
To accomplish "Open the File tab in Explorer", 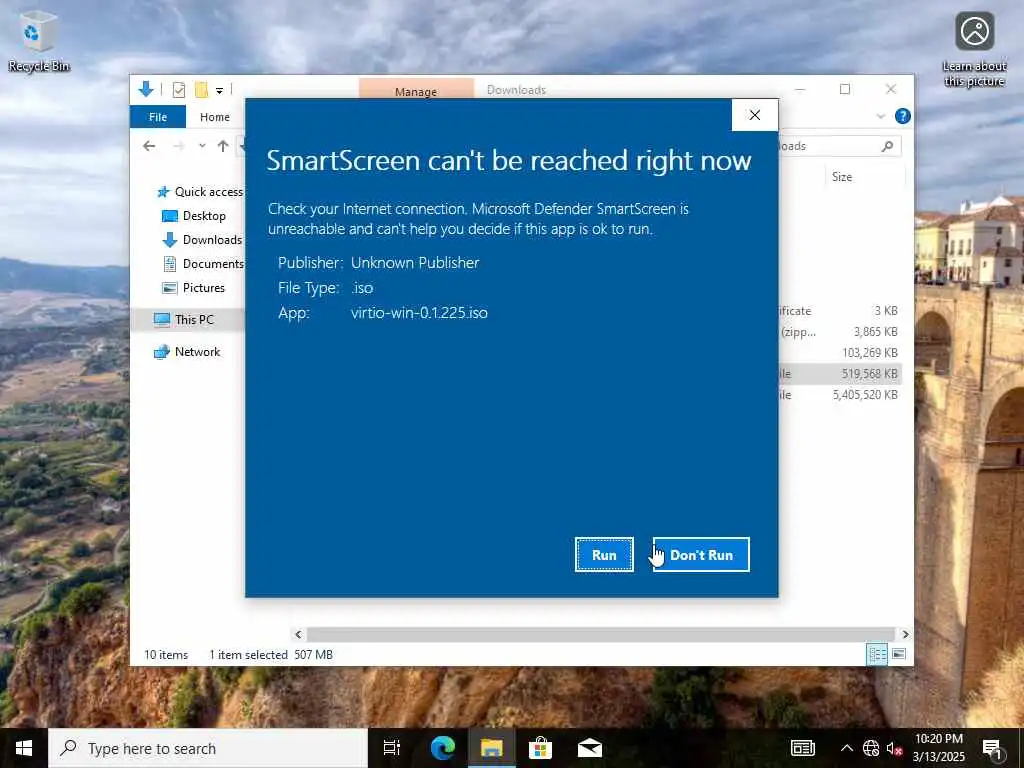I will [x=158, y=117].
